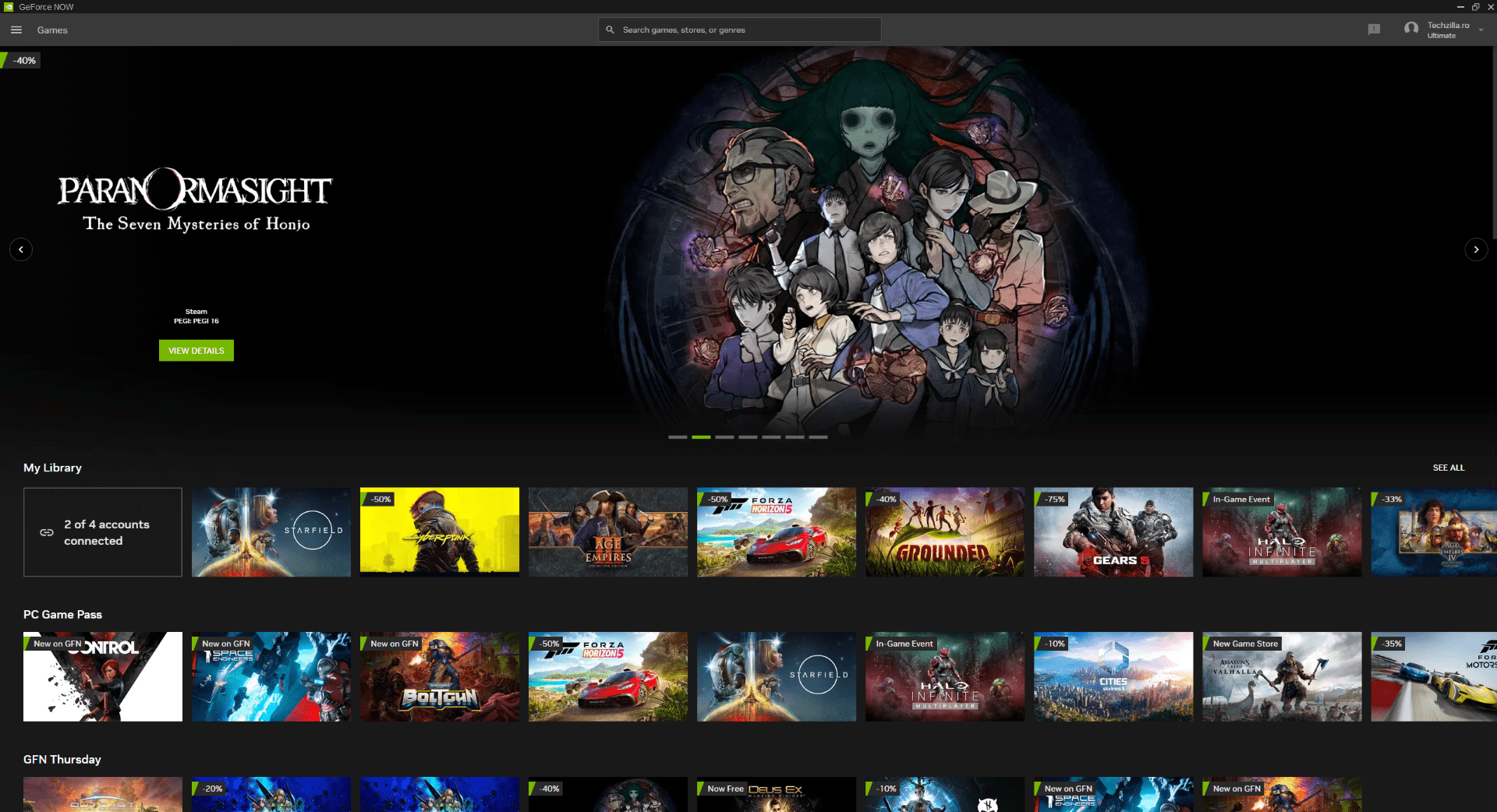Click the GeForce NOW app logo
This screenshot has height=812, width=1497.
coord(9,6)
